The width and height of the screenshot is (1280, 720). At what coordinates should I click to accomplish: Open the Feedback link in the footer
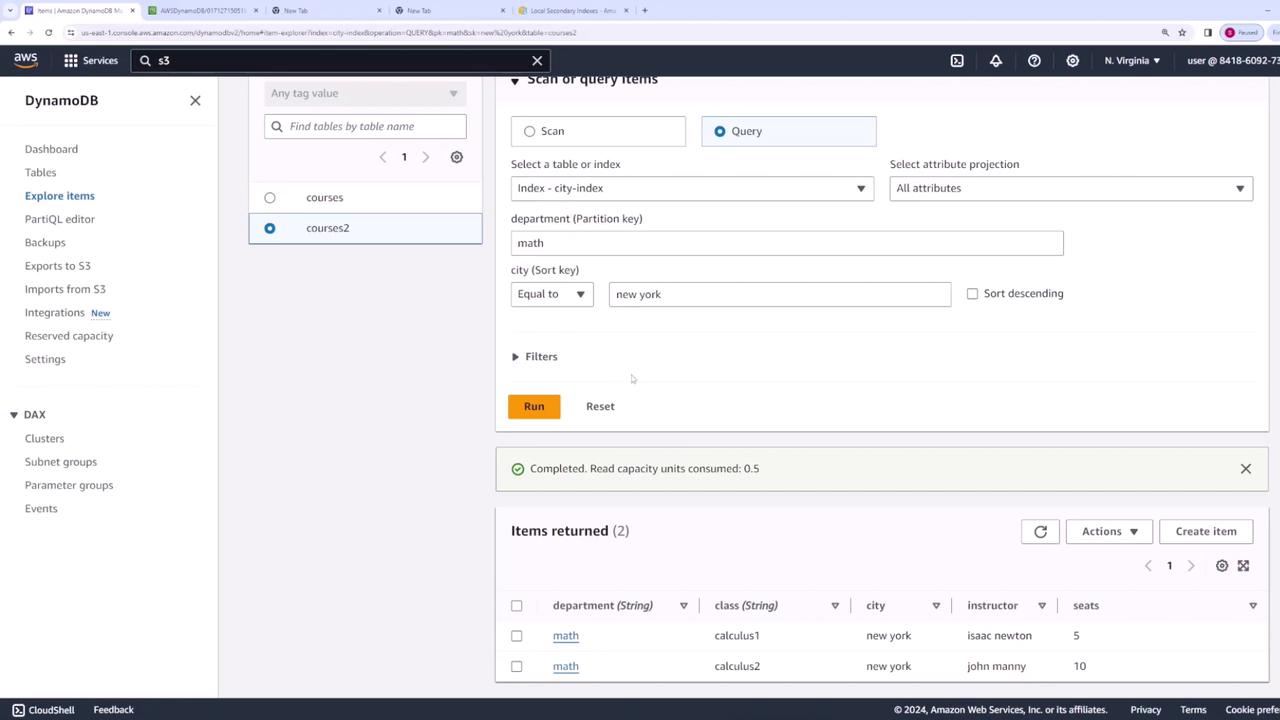113,710
